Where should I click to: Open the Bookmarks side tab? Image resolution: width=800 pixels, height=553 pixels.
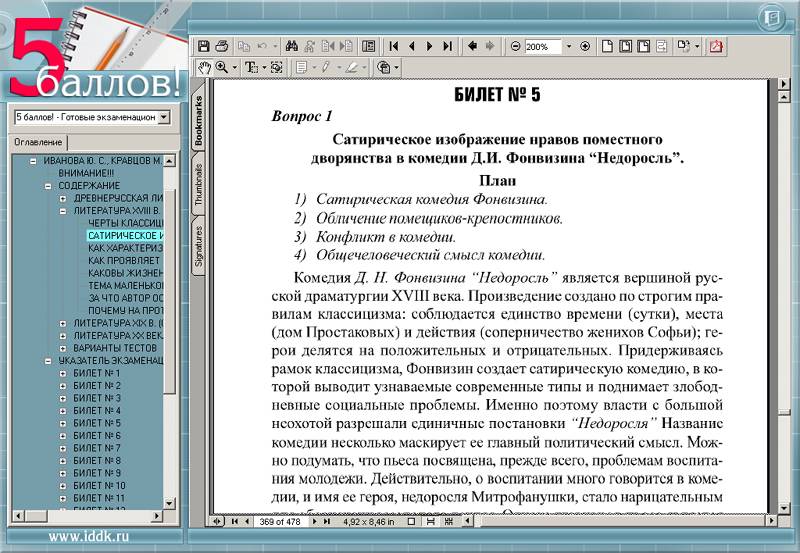pyautogui.click(x=198, y=120)
